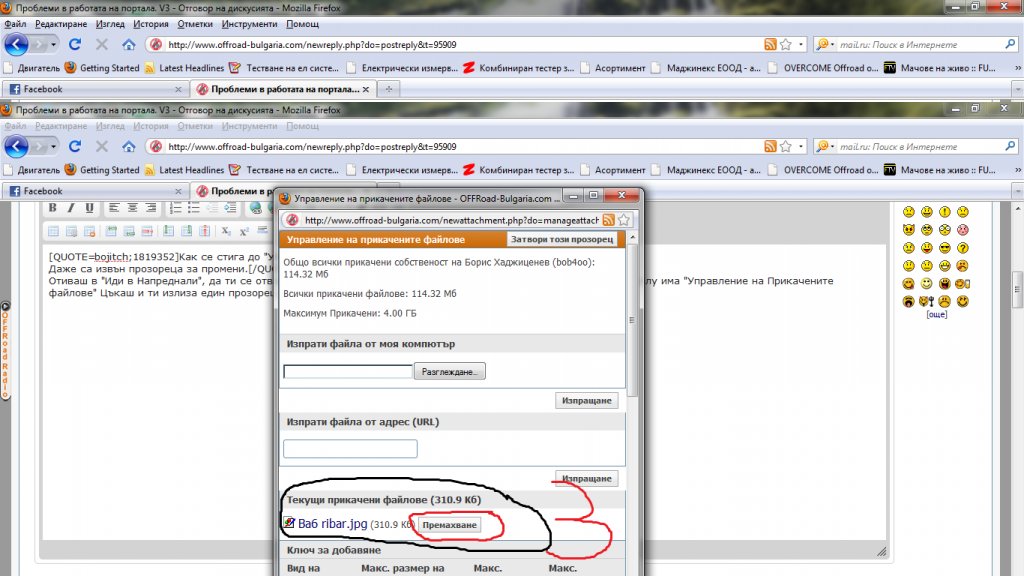Image resolution: width=1024 pixels, height=576 pixels.
Task: Open the Отметки menu in top menu bar
Action: click(x=195, y=24)
